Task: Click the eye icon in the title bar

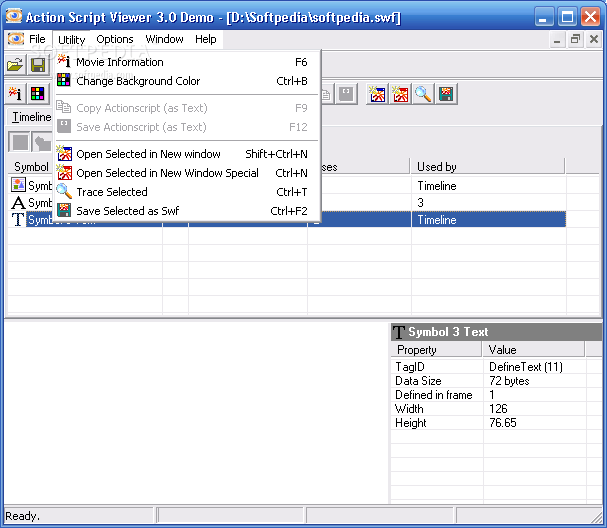Action: [x=14, y=16]
